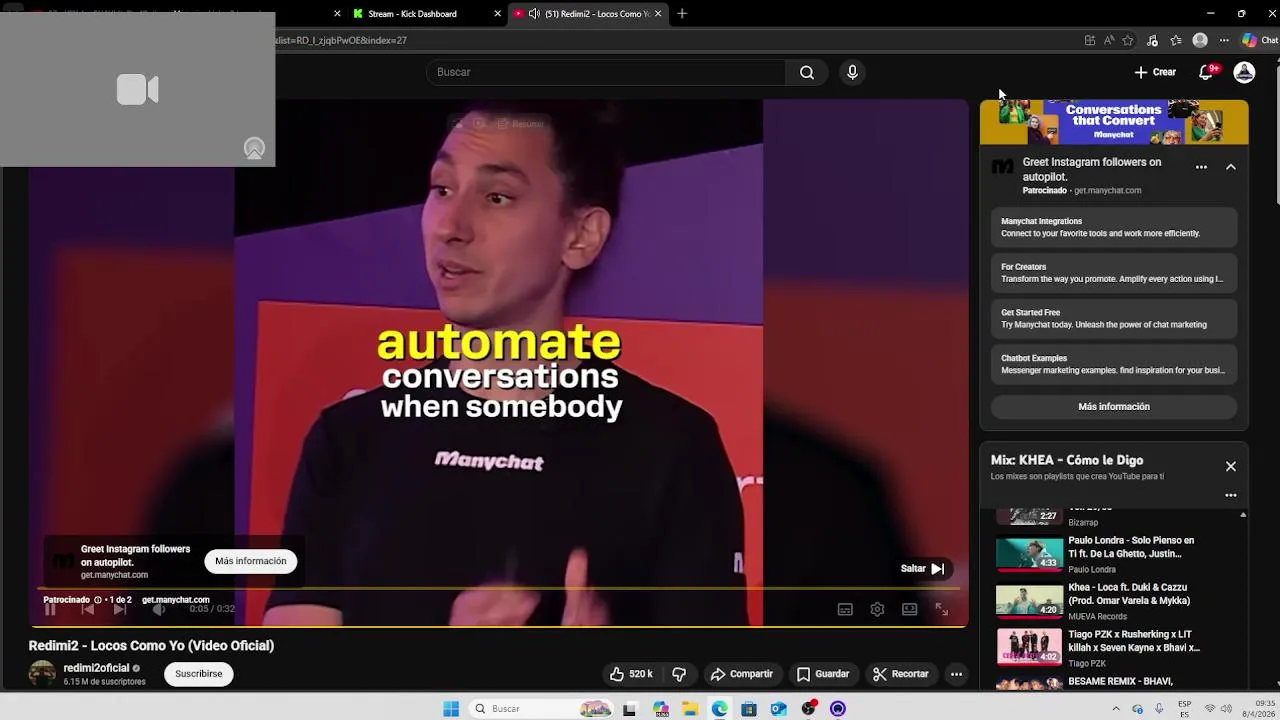This screenshot has width=1280, height=720.
Task: Clip the video with Recortar
Action: (901, 674)
